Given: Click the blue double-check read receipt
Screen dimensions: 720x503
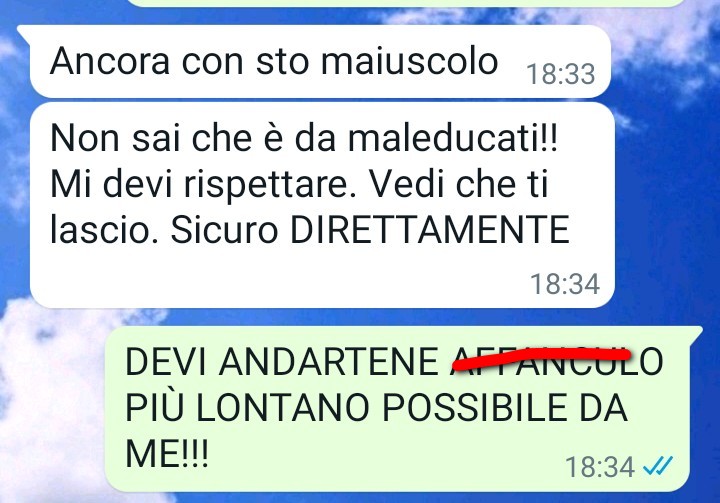Looking at the screenshot, I should [x=658, y=466].
